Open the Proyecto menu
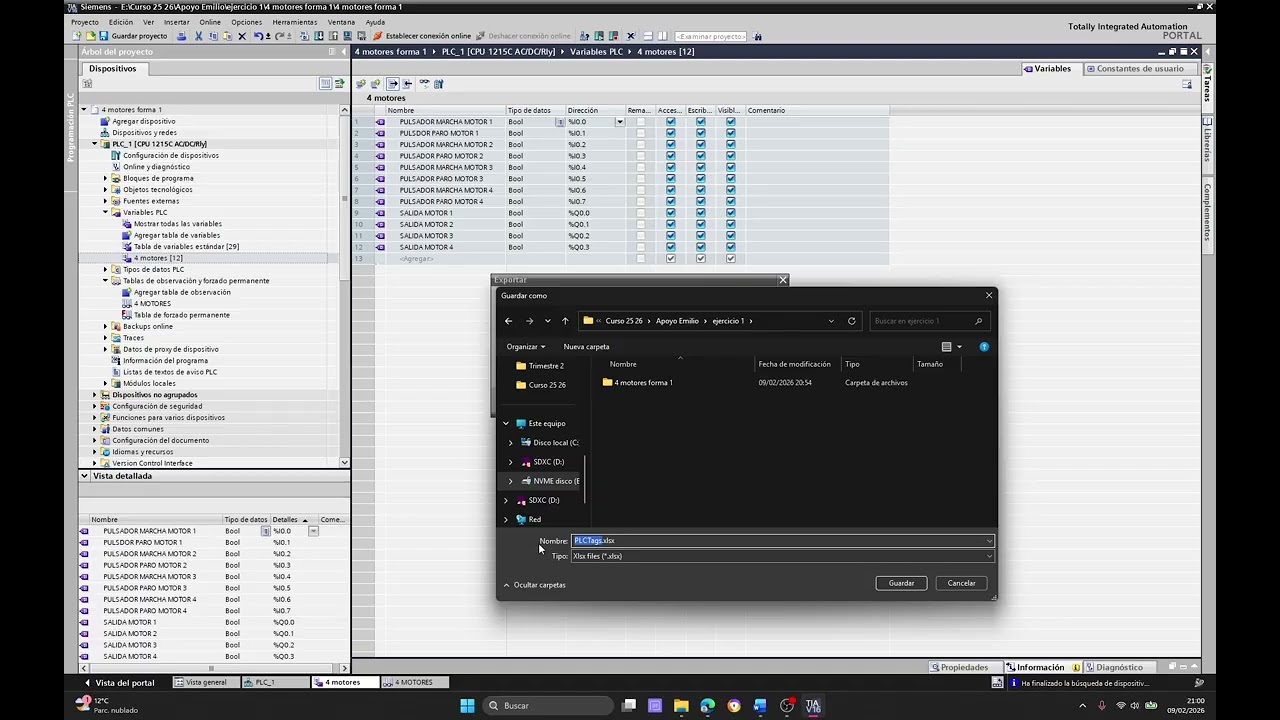 pos(85,21)
